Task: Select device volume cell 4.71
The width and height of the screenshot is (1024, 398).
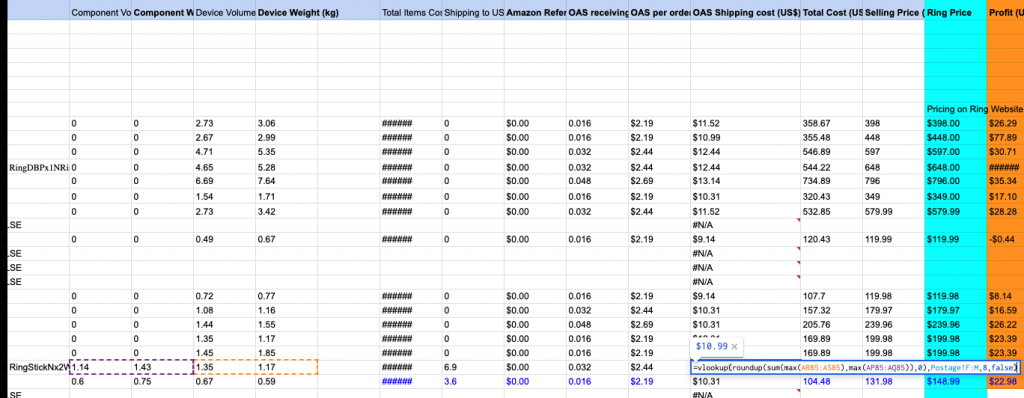Action: [x=225, y=152]
